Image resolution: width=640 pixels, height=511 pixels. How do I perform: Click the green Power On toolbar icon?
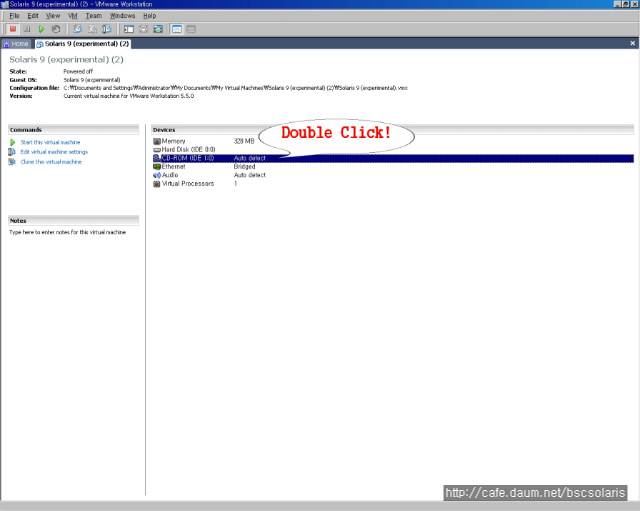pyautogui.click(x=41, y=29)
